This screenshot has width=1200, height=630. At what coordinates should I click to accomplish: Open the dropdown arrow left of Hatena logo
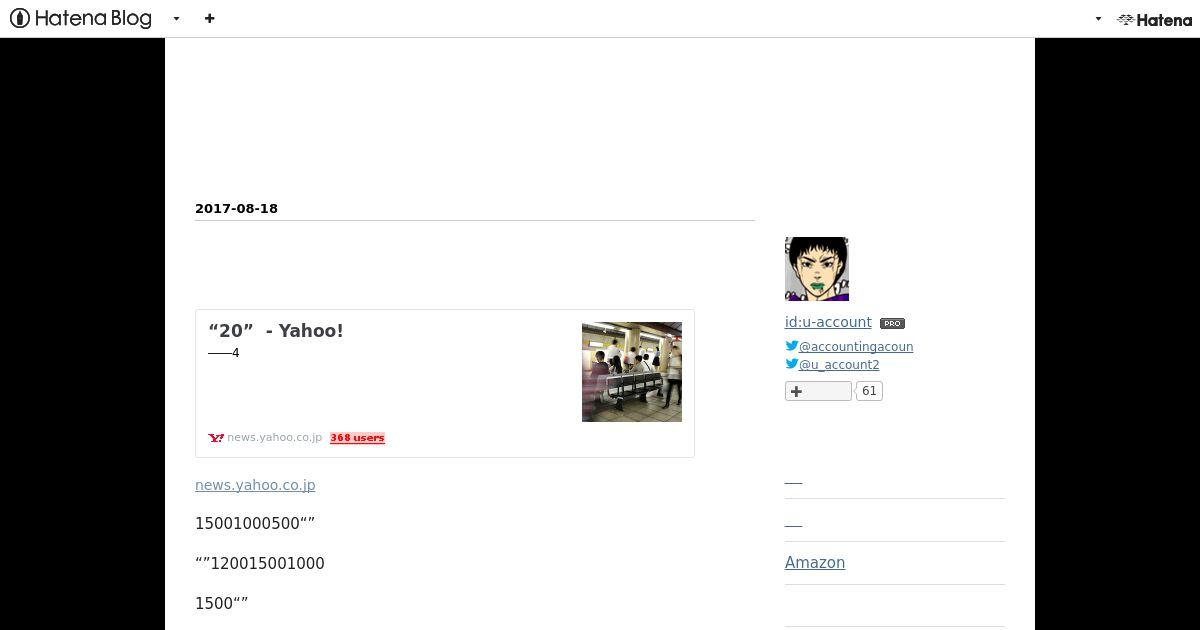pyautogui.click(x=1098, y=19)
